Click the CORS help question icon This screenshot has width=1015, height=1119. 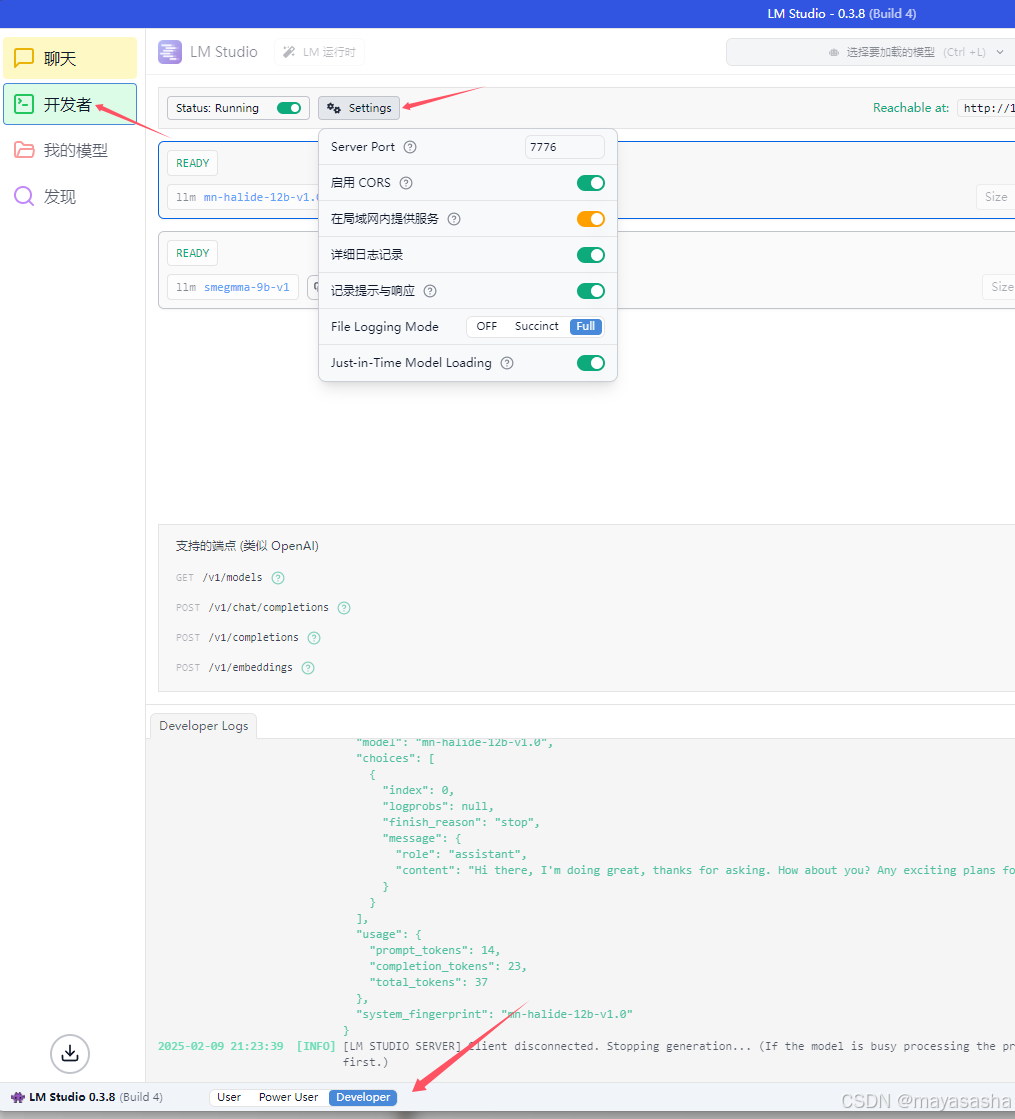(406, 183)
